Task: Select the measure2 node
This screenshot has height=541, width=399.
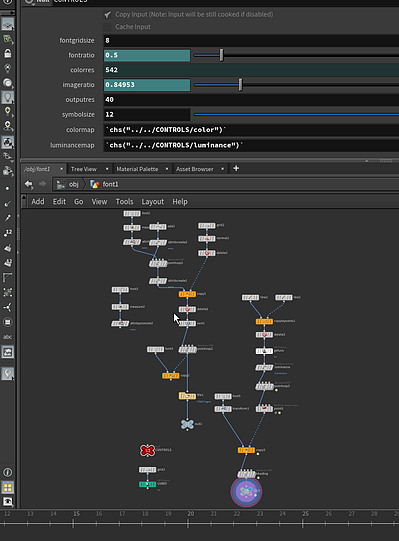Action: (x=120, y=307)
